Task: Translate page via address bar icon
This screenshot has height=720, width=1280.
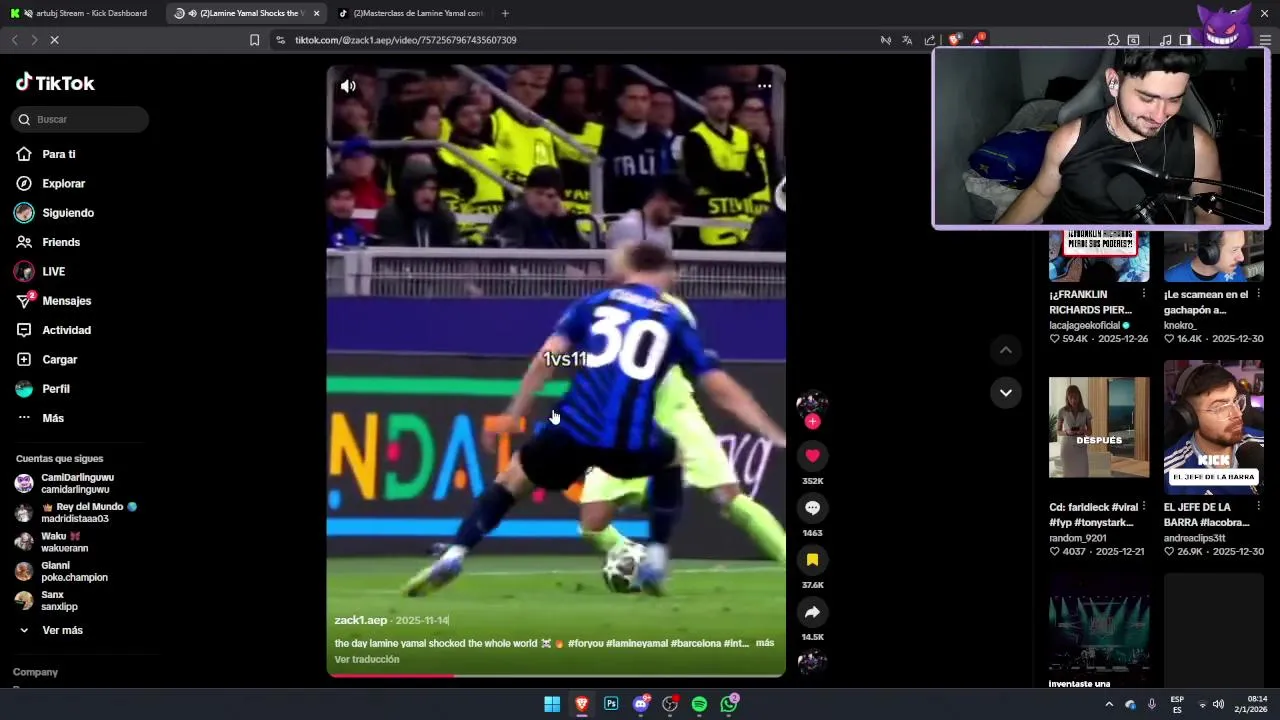Action: click(907, 40)
